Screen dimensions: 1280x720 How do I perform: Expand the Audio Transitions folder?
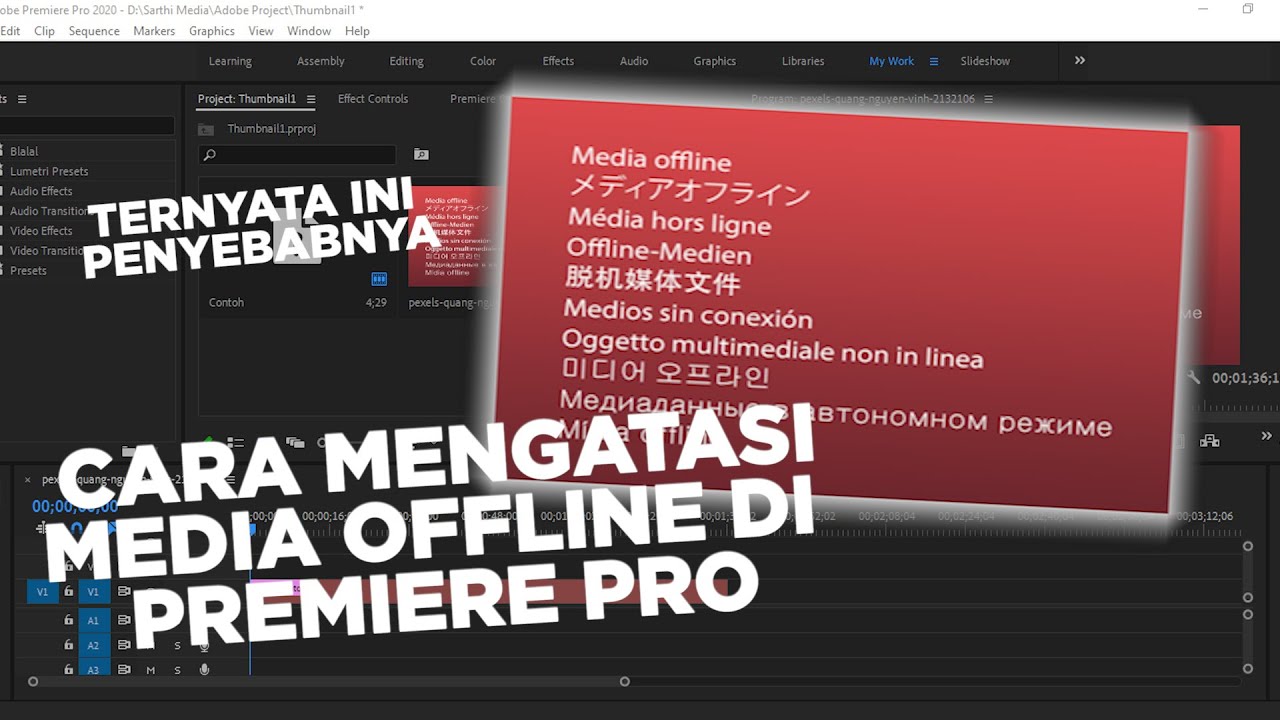(x=48, y=211)
